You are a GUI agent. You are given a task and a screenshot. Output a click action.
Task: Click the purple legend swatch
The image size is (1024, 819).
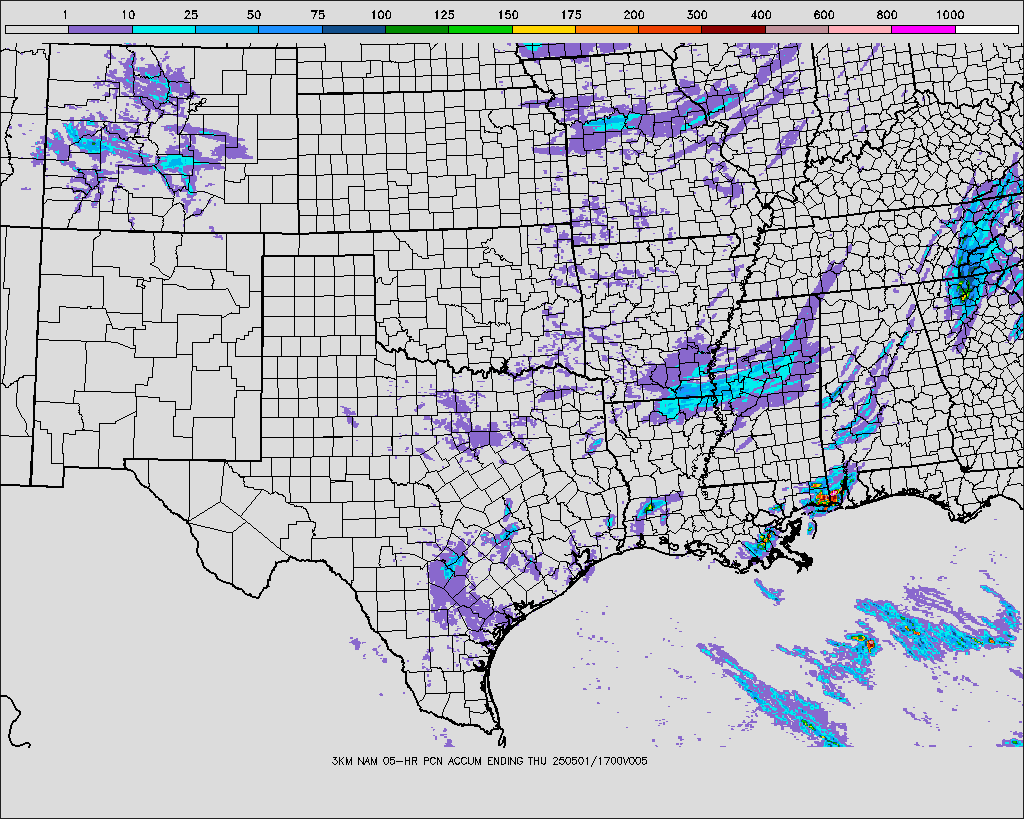[101, 30]
